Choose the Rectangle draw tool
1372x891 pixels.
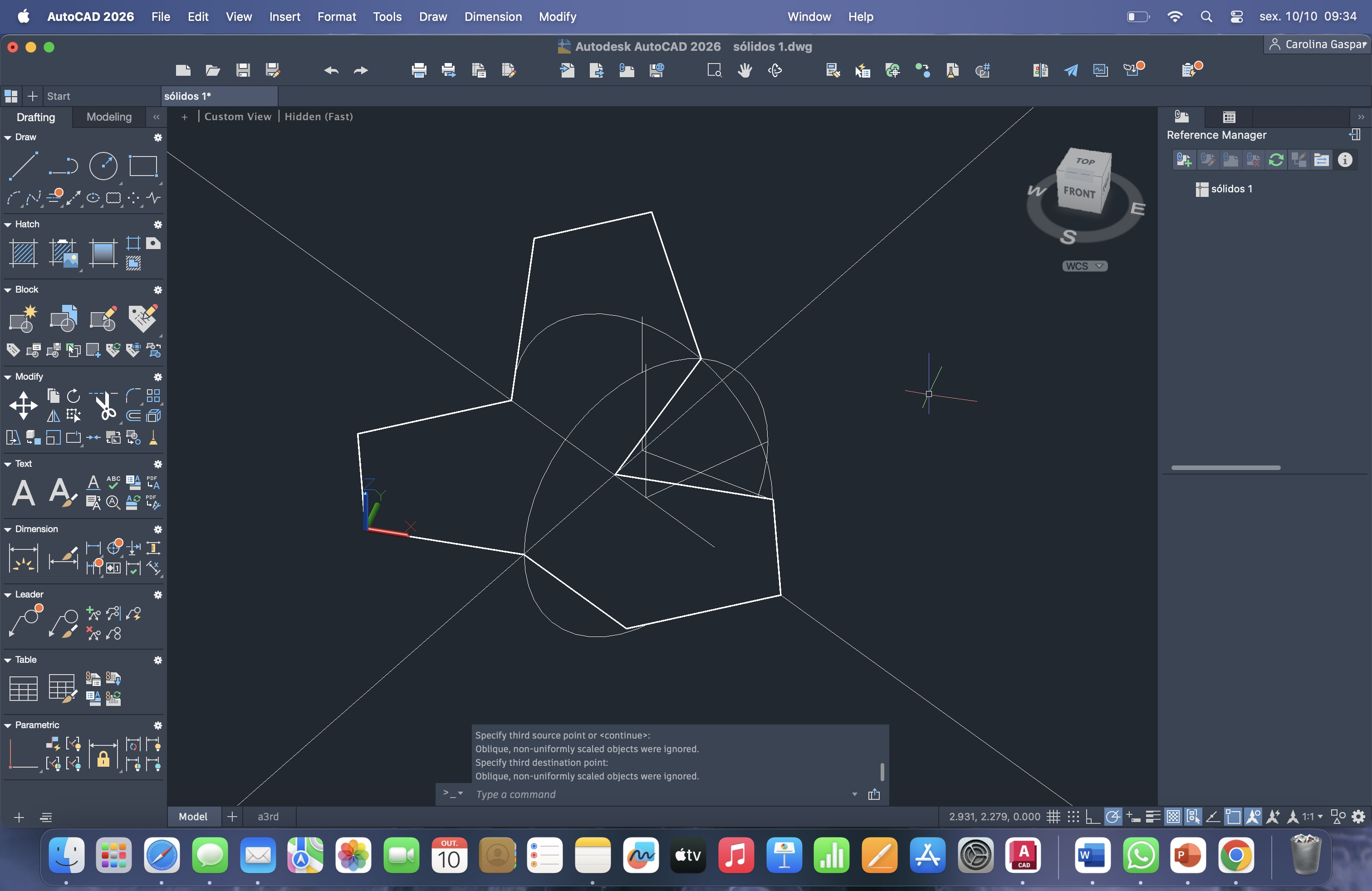tap(143, 166)
